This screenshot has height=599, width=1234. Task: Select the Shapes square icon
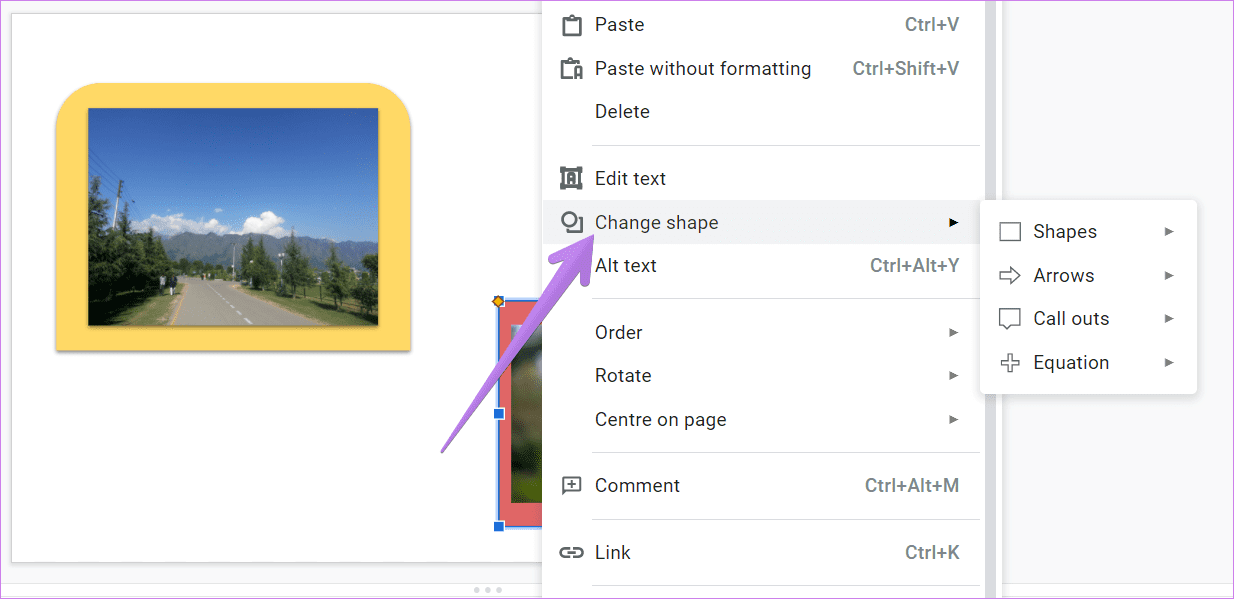coord(1010,231)
